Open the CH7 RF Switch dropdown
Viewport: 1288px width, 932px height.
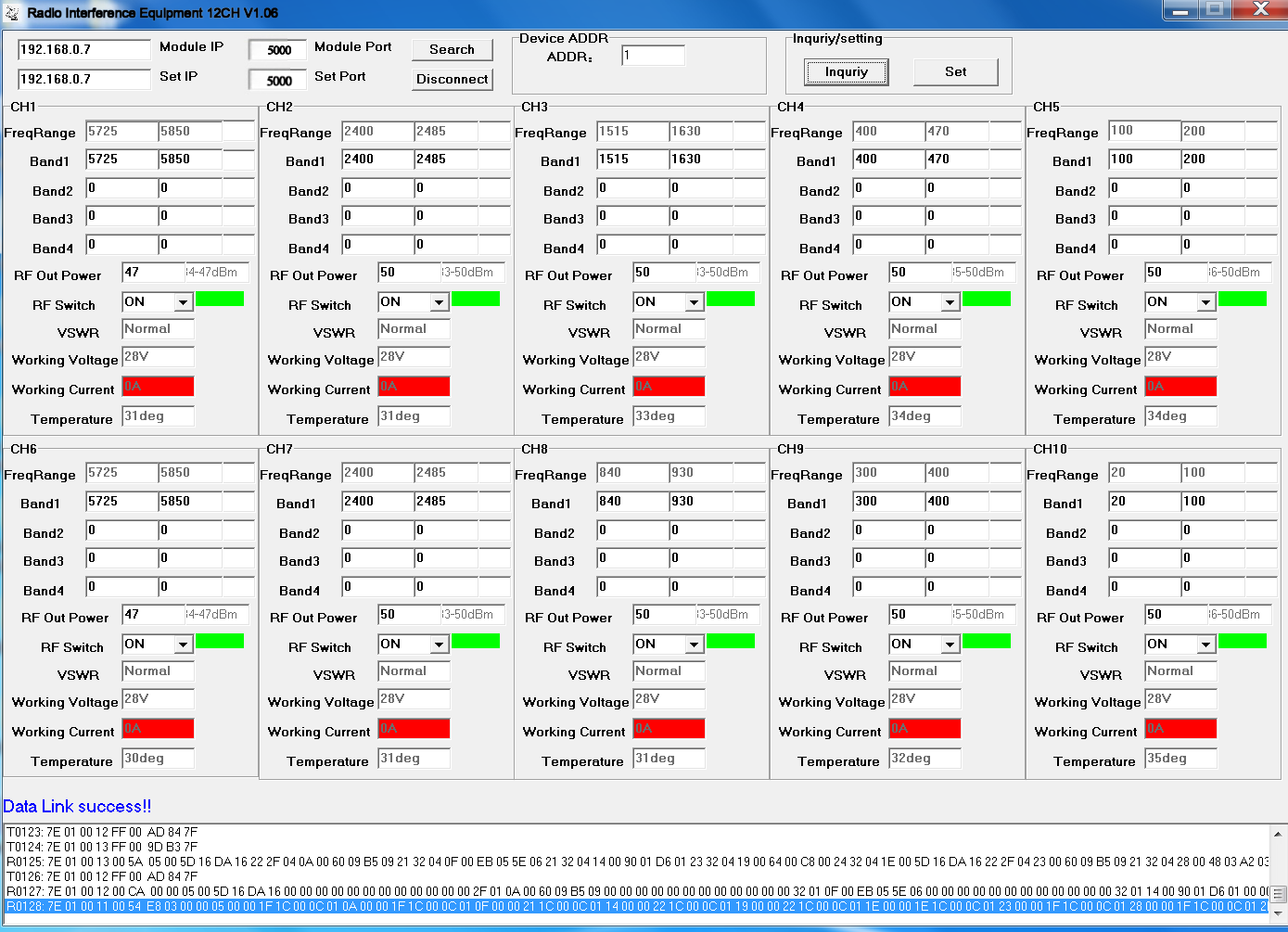(x=439, y=645)
